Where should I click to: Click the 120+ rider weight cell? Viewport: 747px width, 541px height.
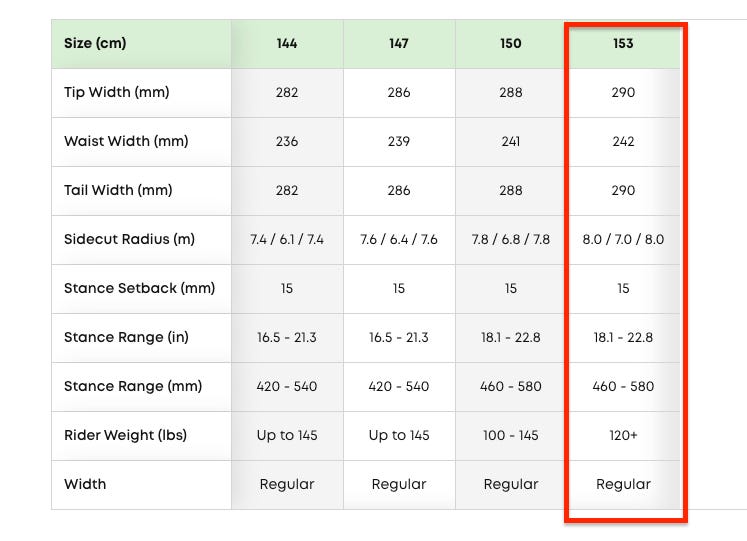click(x=623, y=436)
